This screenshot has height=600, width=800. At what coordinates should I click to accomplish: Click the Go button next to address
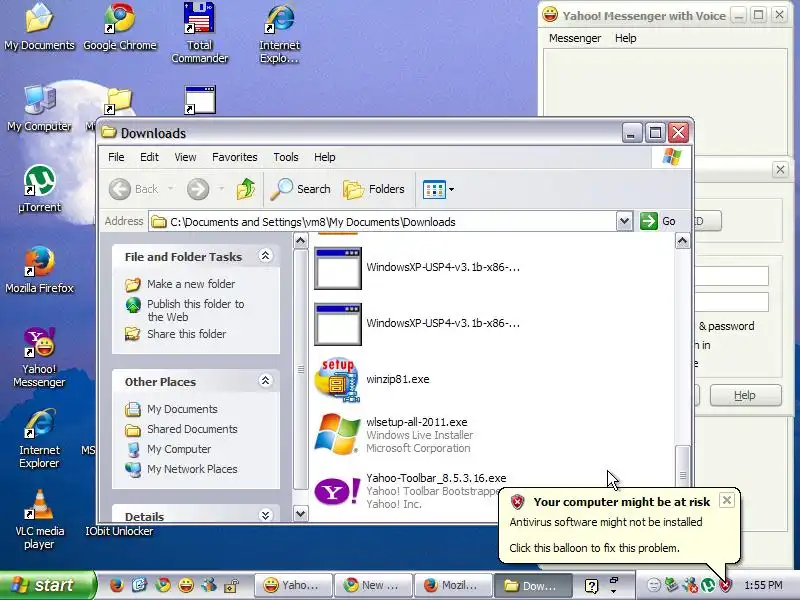[x=659, y=221]
